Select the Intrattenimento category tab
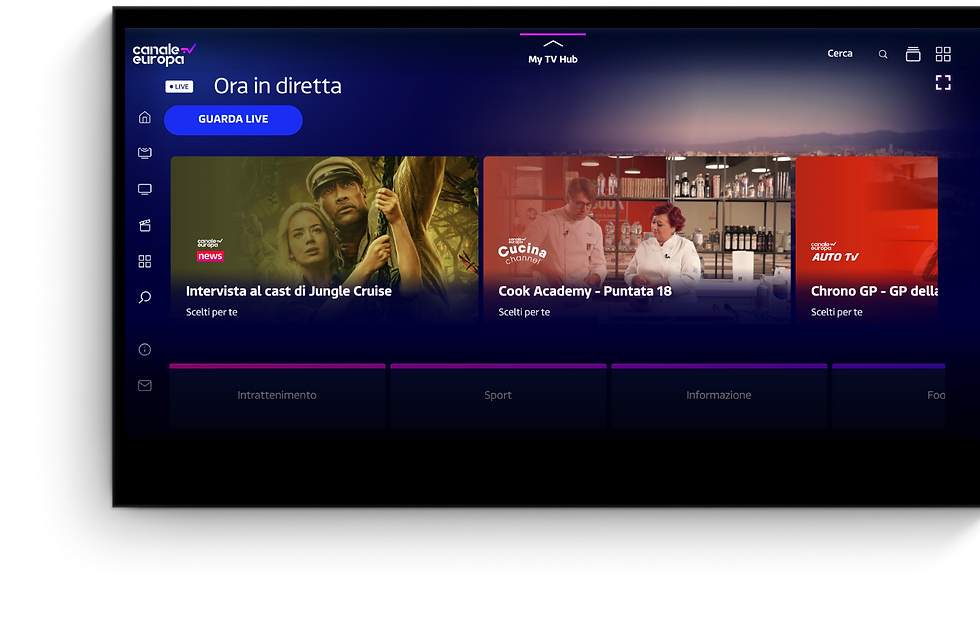Image resolution: width=980 pixels, height=638 pixels. click(x=277, y=396)
